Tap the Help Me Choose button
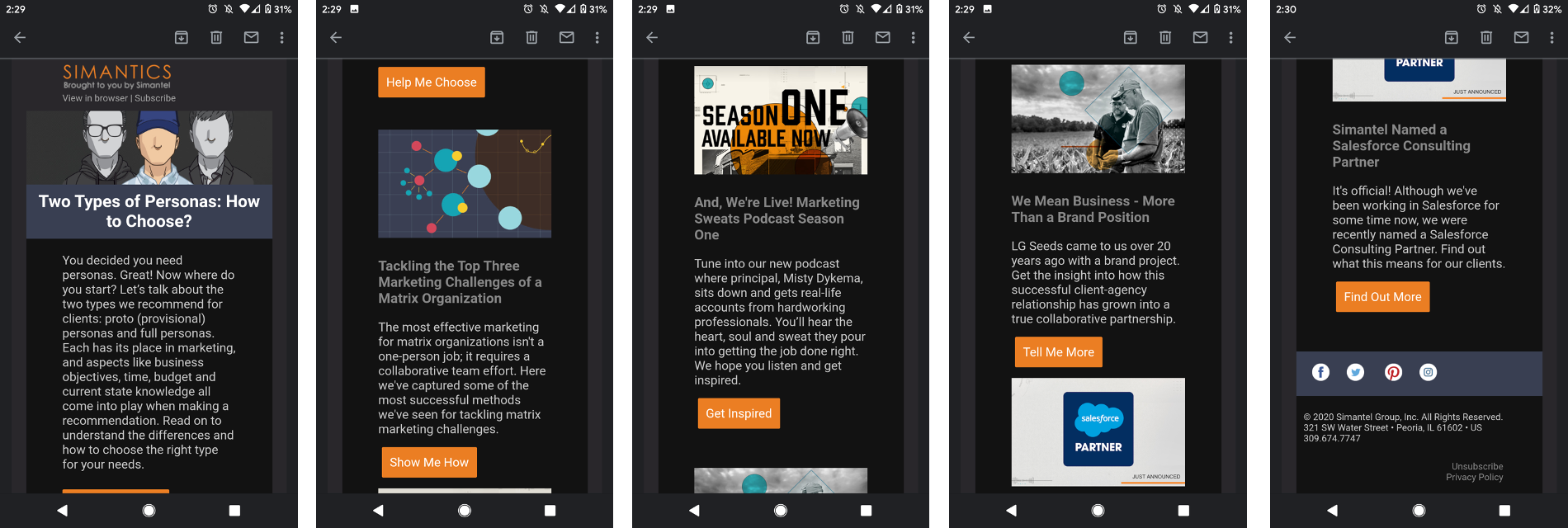The height and width of the screenshot is (528, 1568). pyautogui.click(x=432, y=82)
